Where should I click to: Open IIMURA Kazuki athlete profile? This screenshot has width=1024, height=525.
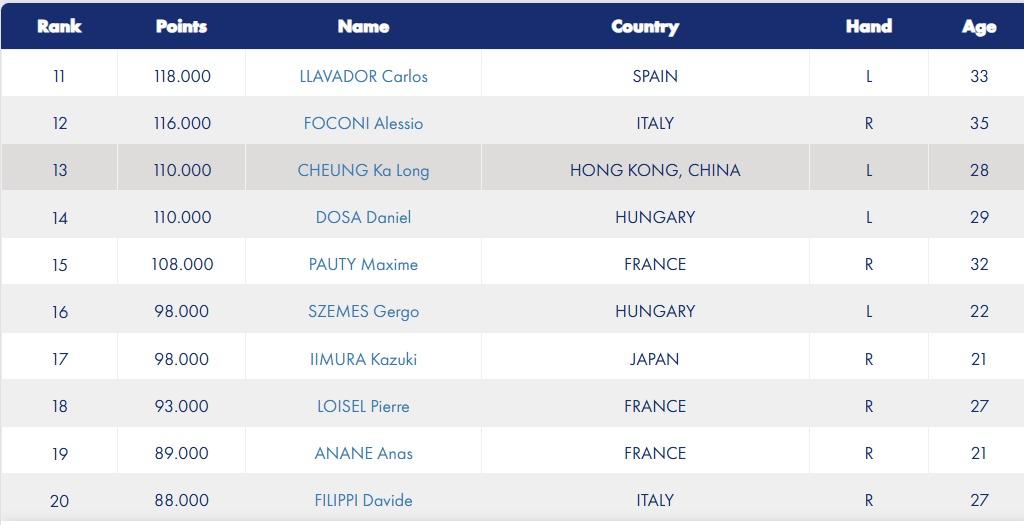point(363,359)
